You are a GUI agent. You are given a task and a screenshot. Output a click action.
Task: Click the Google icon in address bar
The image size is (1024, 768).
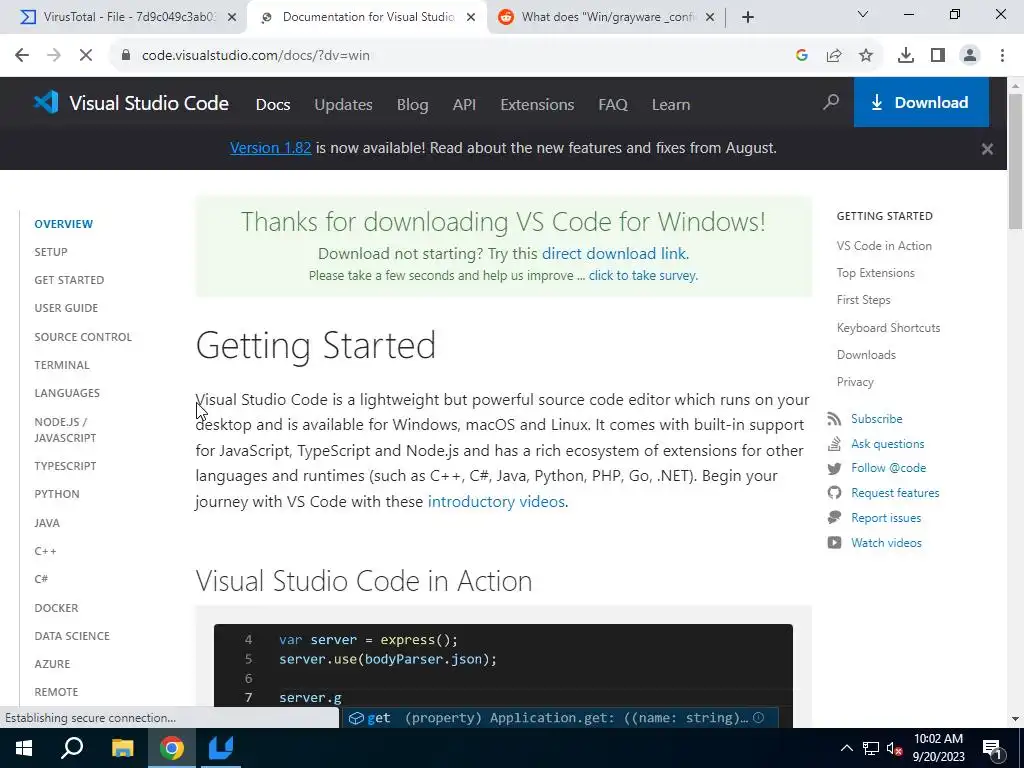[x=802, y=56]
